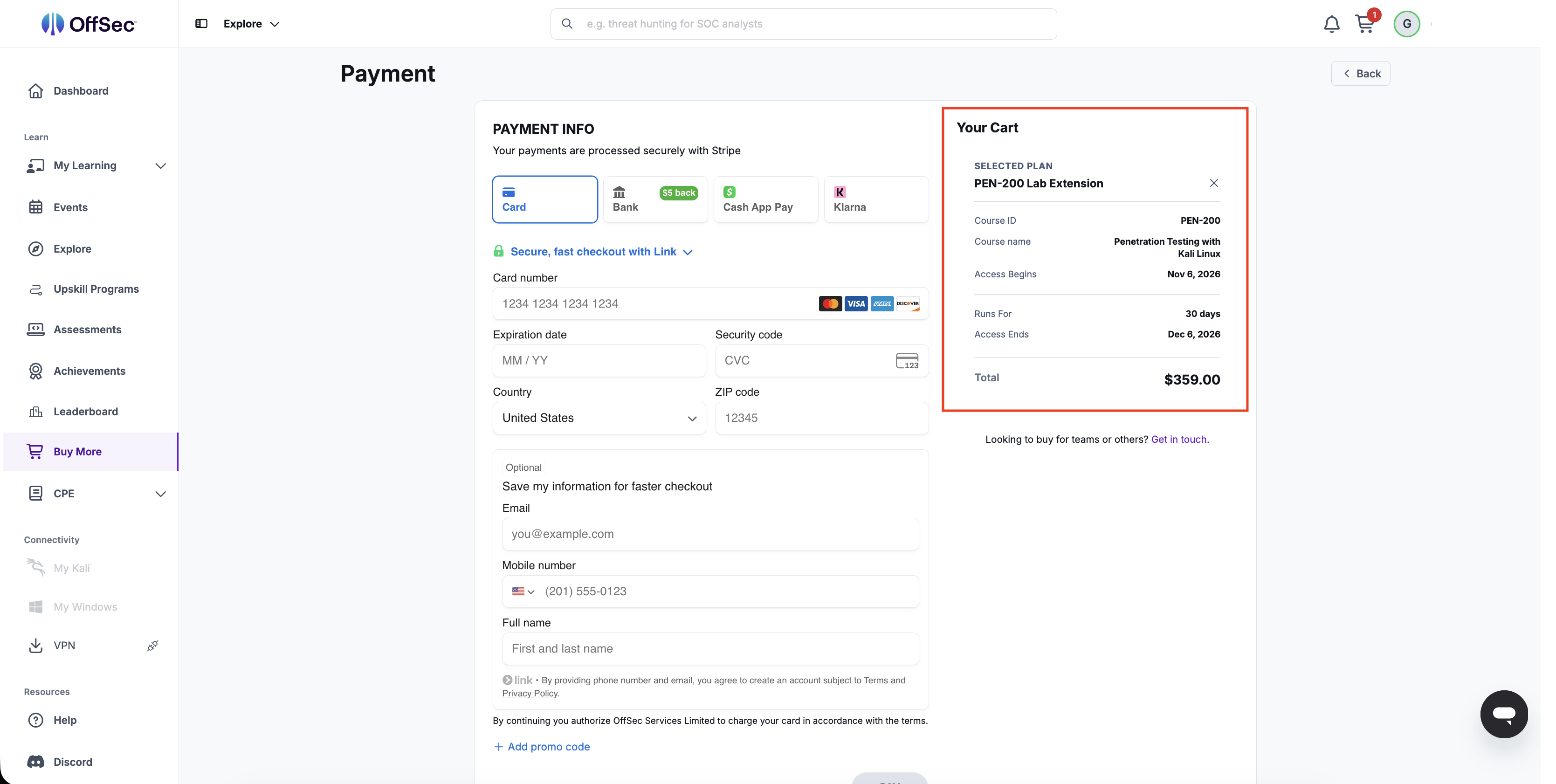Click the Assessments icon

(35, 330)
